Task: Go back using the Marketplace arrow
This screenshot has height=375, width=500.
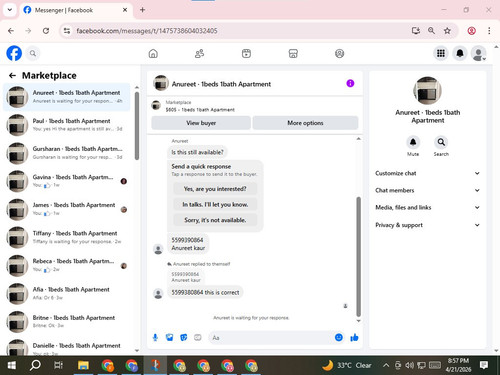Action: 12,76
